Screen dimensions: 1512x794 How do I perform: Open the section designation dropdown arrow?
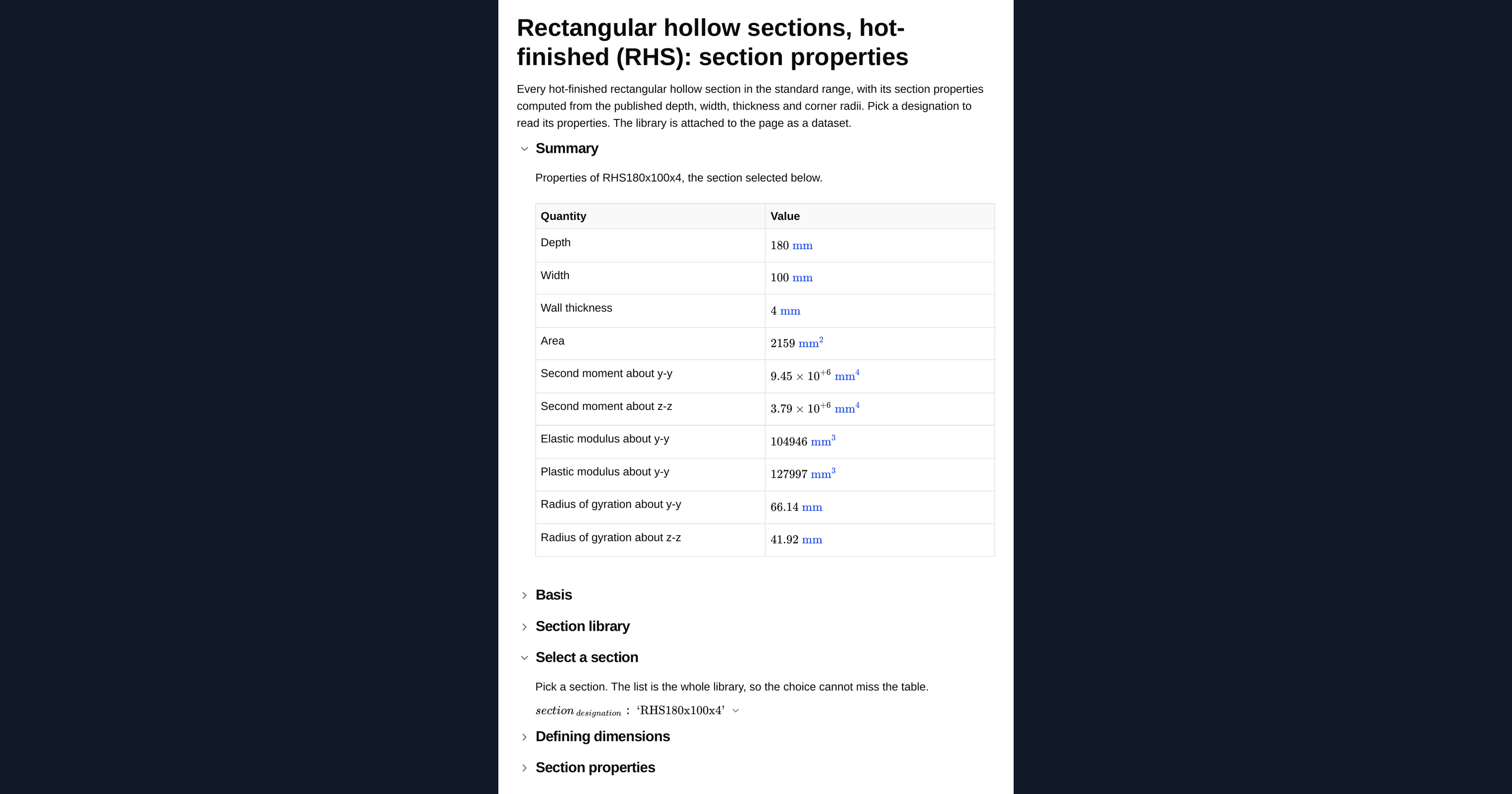click(736, 710)
